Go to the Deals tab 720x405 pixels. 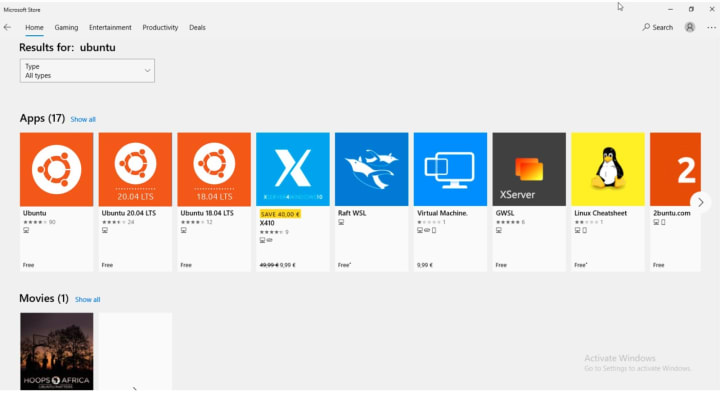[197, 28]
